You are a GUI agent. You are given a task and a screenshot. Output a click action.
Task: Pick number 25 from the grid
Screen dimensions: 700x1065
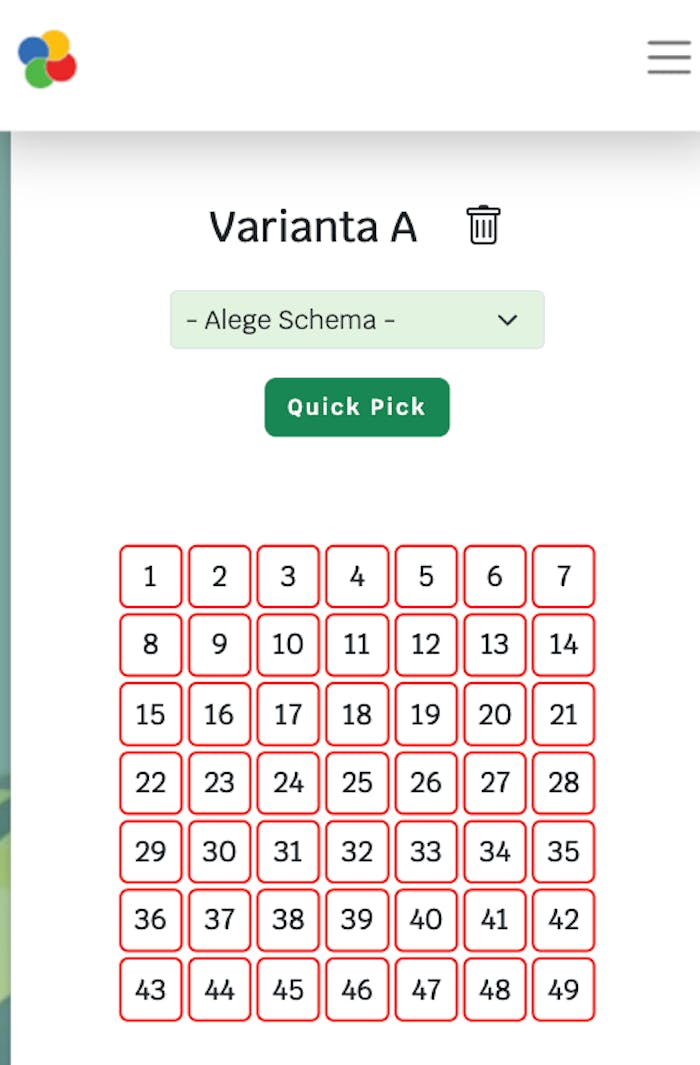pos(356,783)
